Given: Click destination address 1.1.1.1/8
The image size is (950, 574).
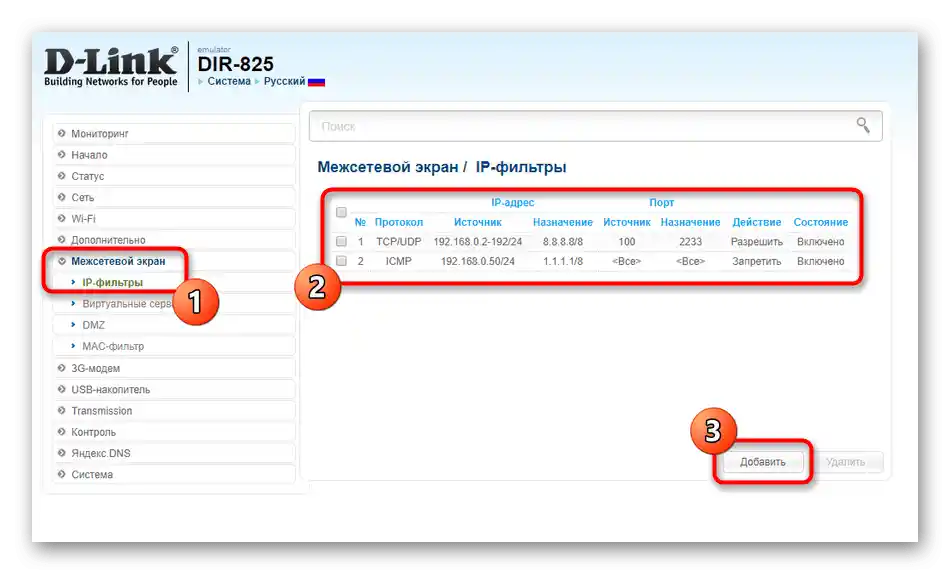Looking at the screenshot, I should 563,261.
